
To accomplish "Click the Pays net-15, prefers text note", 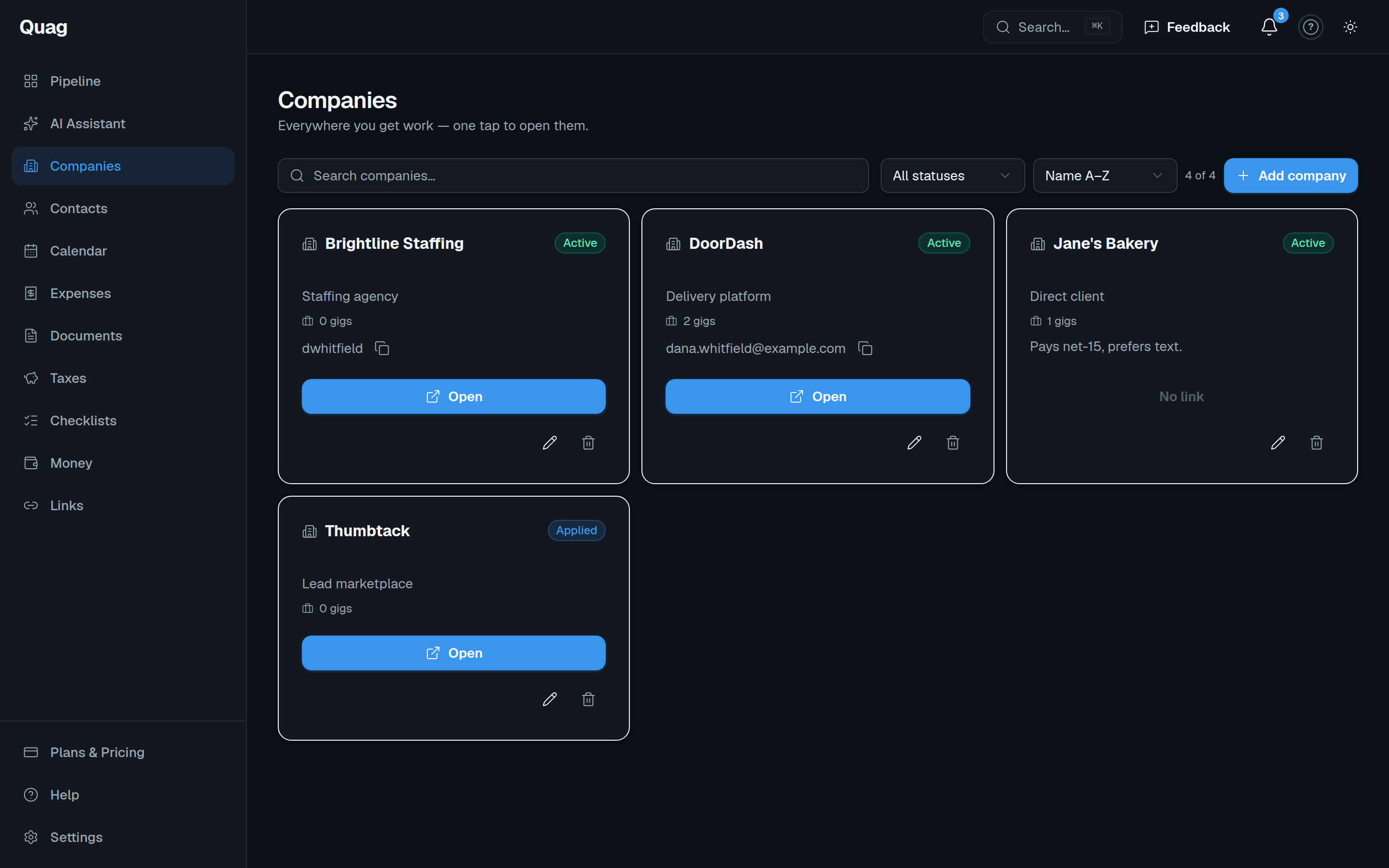I will (x=1105, y=347).
